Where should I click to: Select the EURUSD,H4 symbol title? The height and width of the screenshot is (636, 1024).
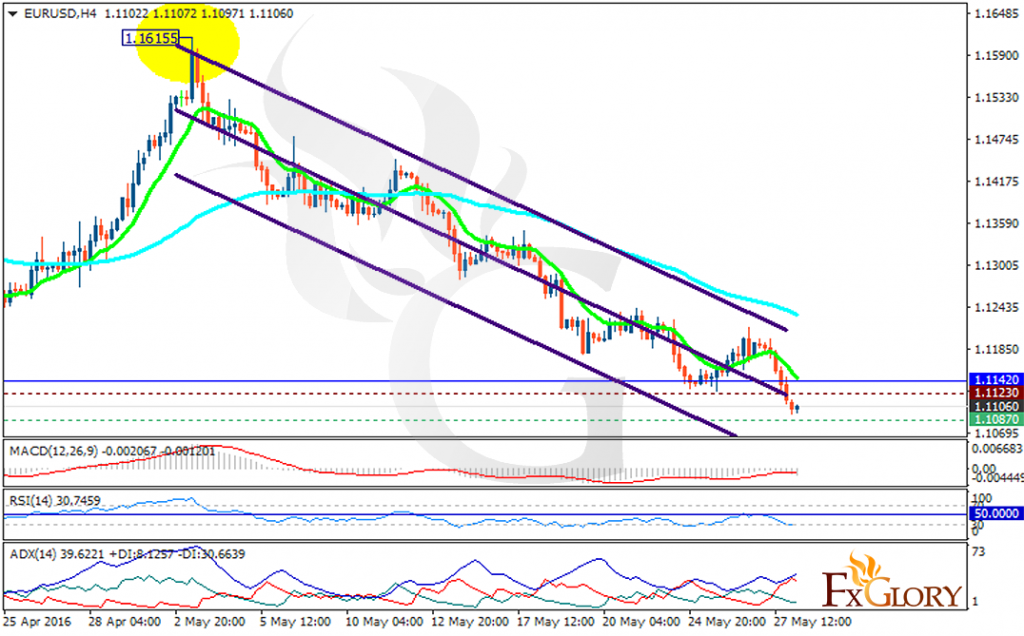(x=59, y=14)
